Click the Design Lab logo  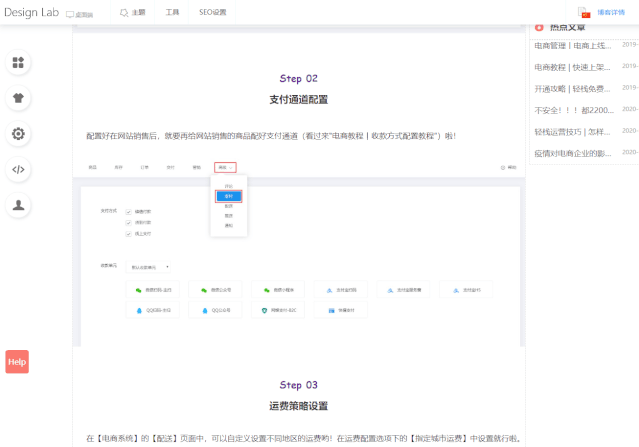(x=31, y=12)
